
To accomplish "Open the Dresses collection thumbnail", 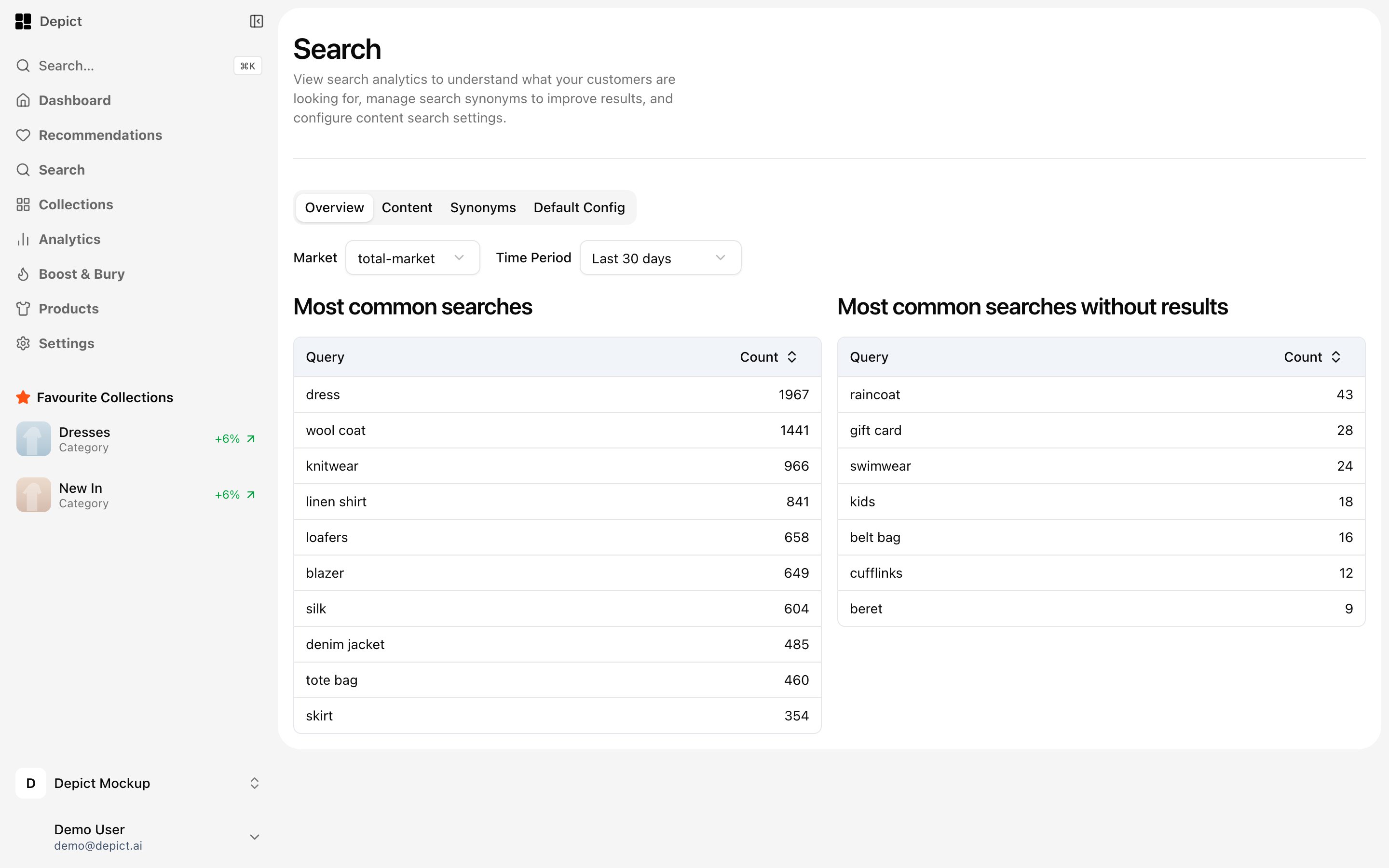I will (x=34, y=439).
